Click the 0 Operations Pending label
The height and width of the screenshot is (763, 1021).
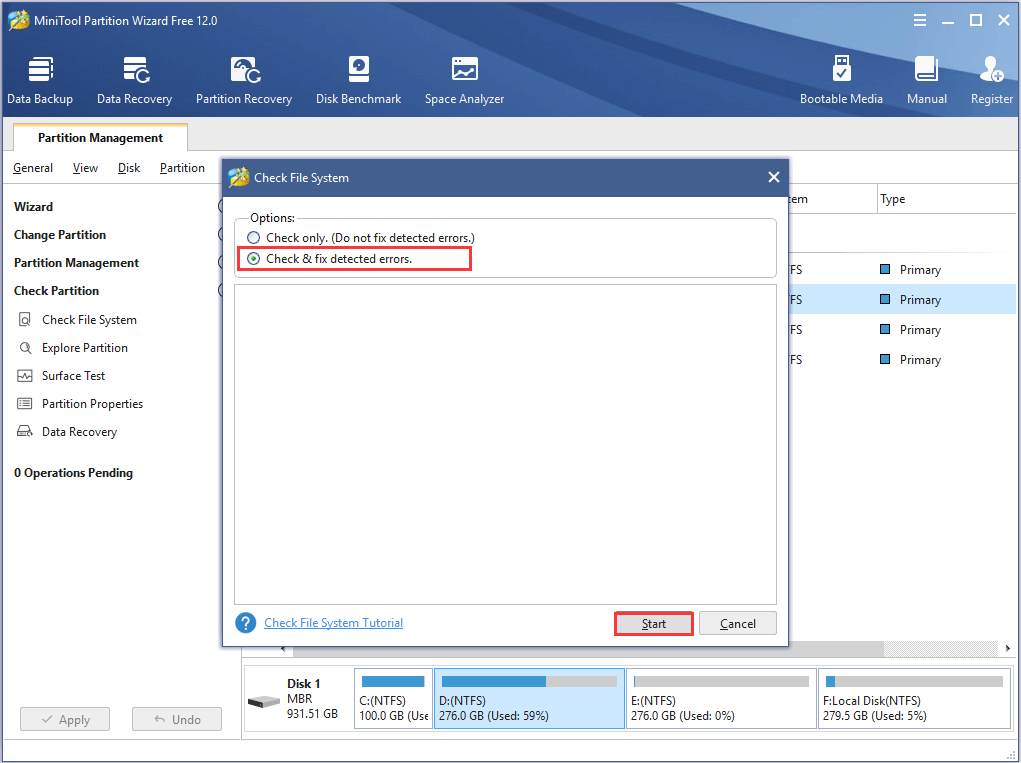[74, 473]
